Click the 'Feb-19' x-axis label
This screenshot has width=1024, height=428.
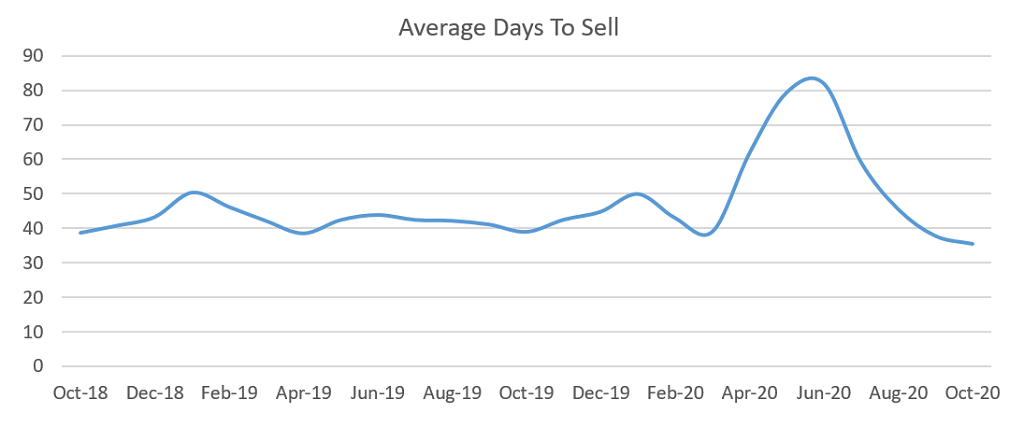click(229, 394)
